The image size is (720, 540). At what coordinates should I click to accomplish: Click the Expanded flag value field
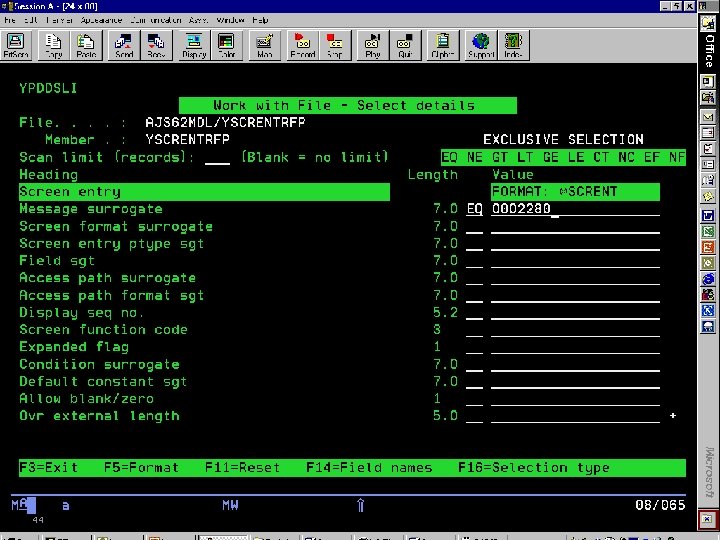point(575,347)
